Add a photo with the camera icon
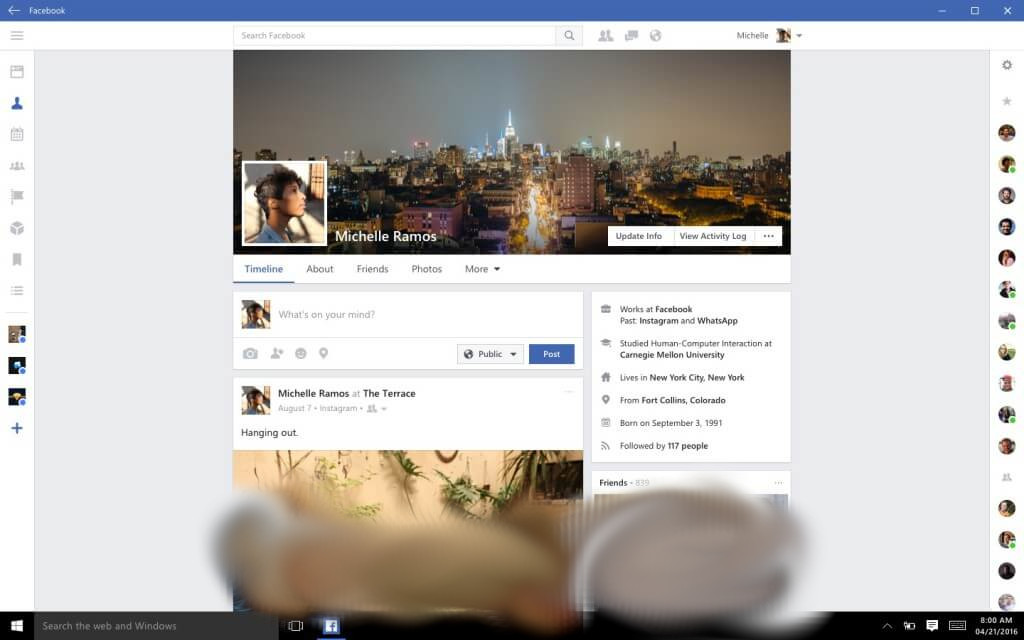Screen dimensions: 1024x640 [x=250, y=353]
